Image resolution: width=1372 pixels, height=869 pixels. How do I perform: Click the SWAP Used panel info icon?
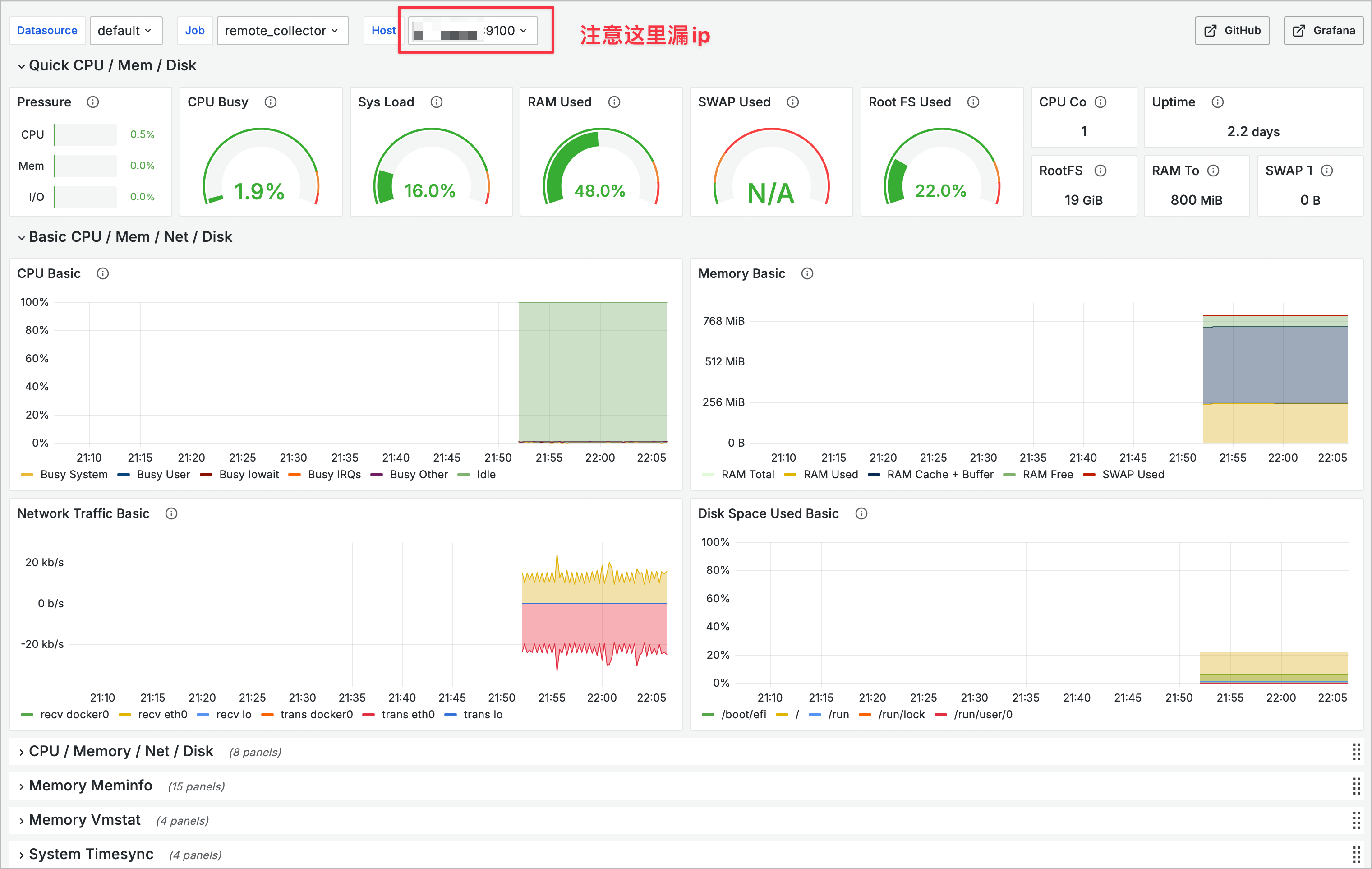(x=793, y=102)
